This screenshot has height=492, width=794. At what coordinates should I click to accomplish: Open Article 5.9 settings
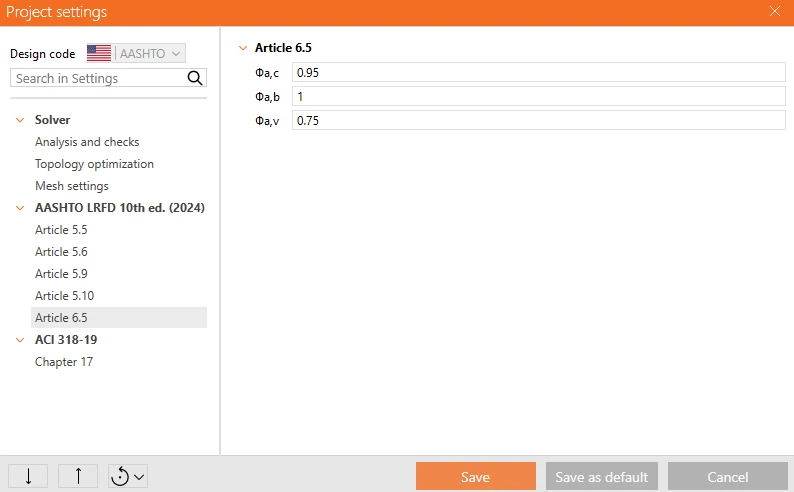61,274
